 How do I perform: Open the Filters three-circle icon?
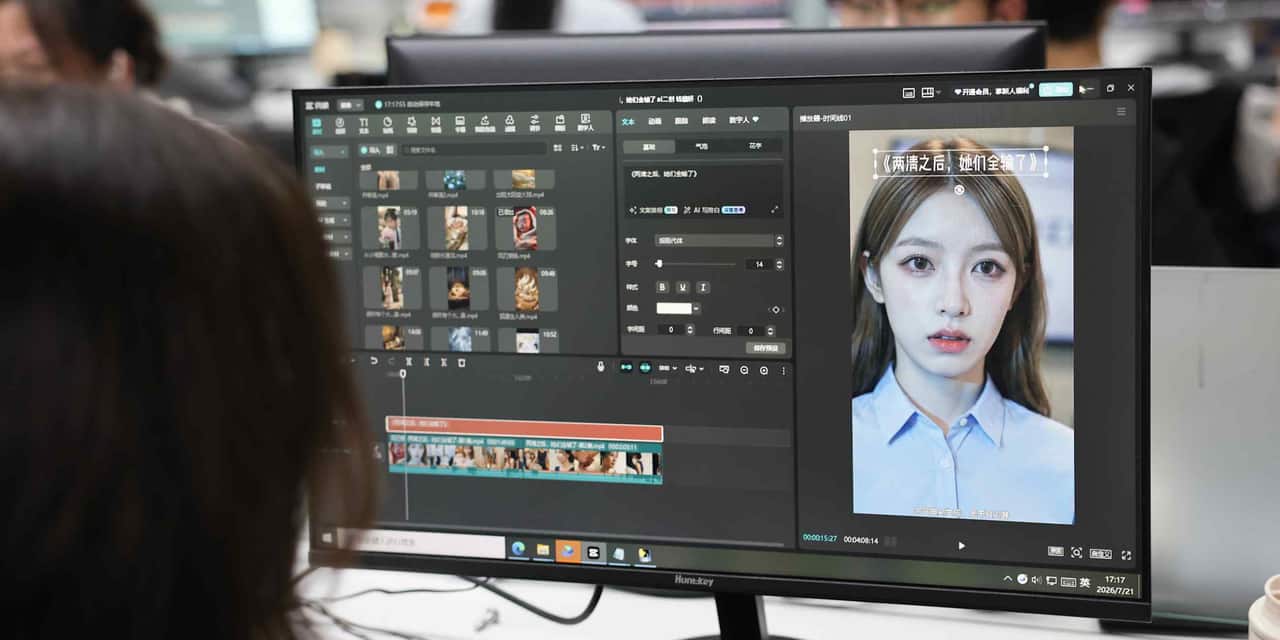(510, 124)
